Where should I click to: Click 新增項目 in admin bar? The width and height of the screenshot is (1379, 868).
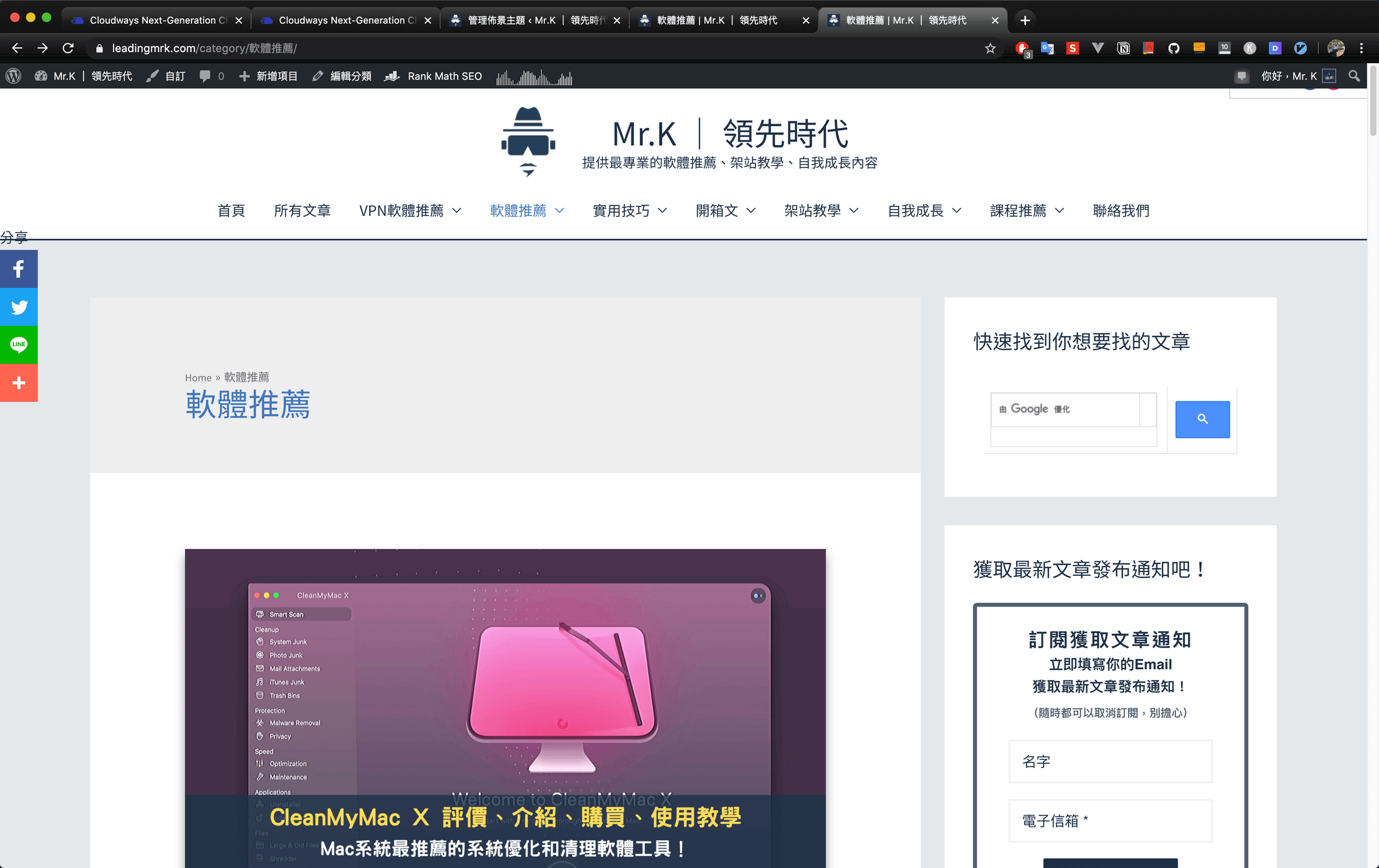coord(268,76)
